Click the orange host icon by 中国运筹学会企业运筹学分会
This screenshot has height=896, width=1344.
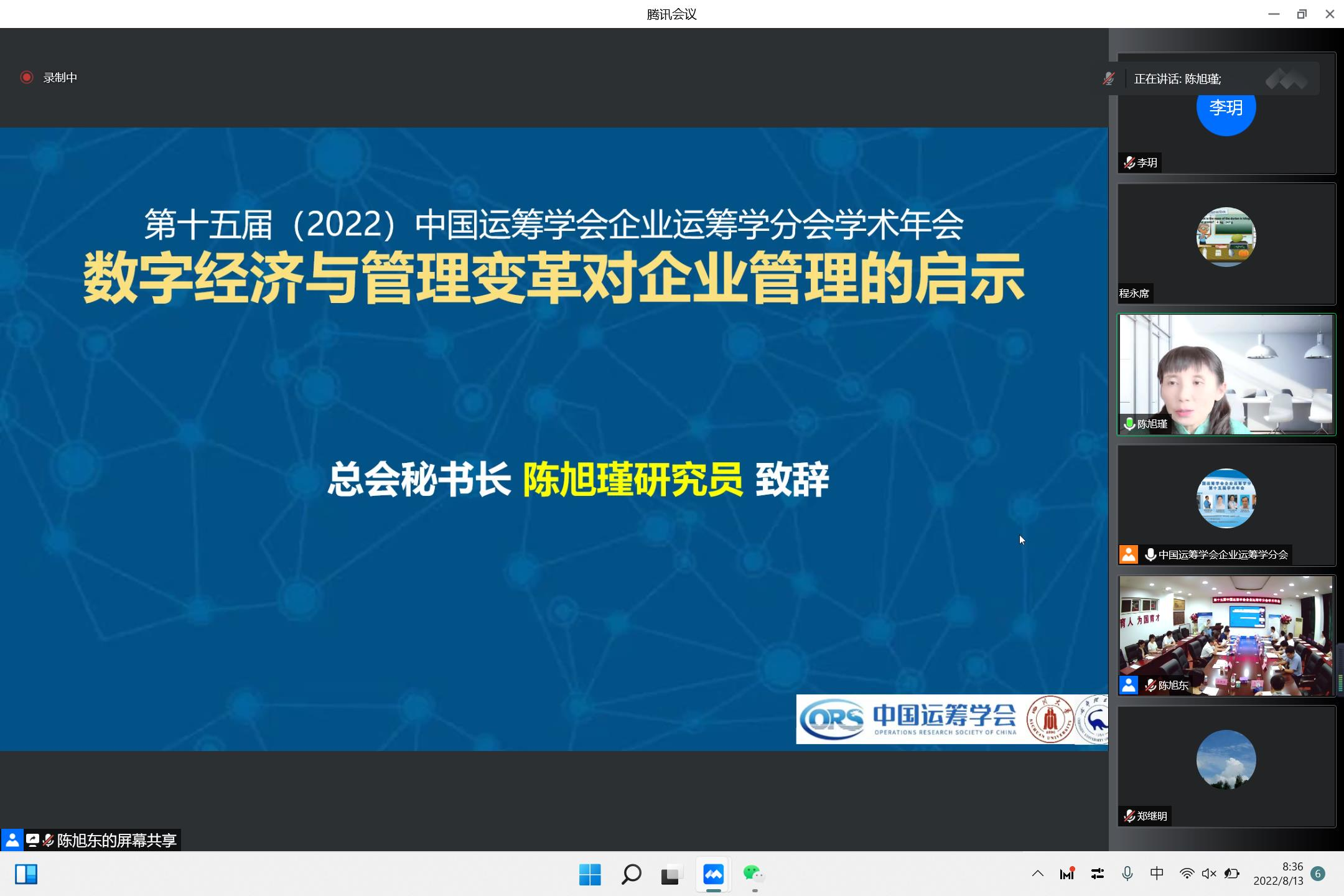click(x=1128, y=554)
